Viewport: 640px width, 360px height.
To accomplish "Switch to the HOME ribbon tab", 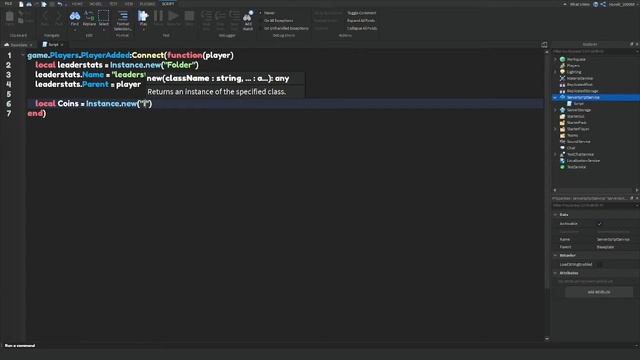I will click(77, 4).
